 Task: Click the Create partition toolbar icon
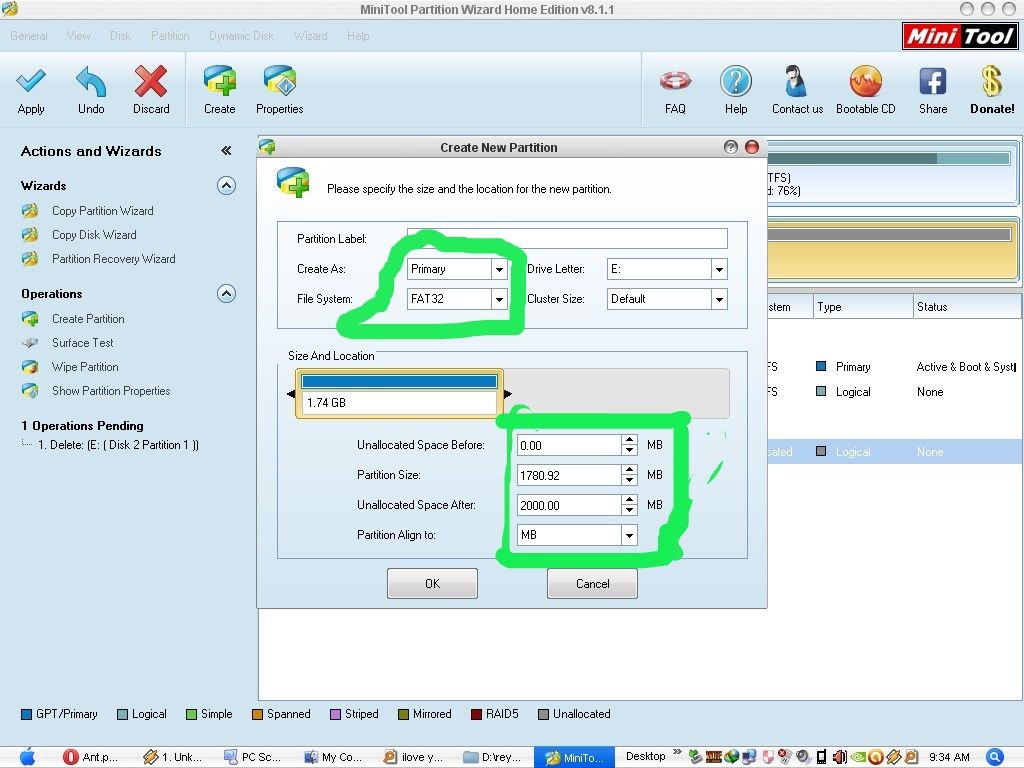219,83
